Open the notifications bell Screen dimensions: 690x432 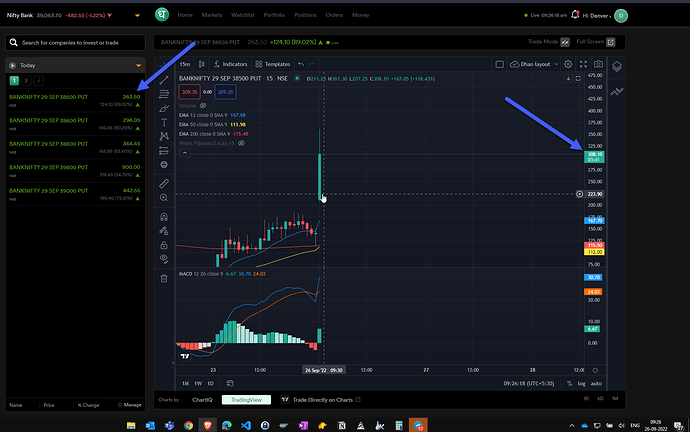(575, 15)
